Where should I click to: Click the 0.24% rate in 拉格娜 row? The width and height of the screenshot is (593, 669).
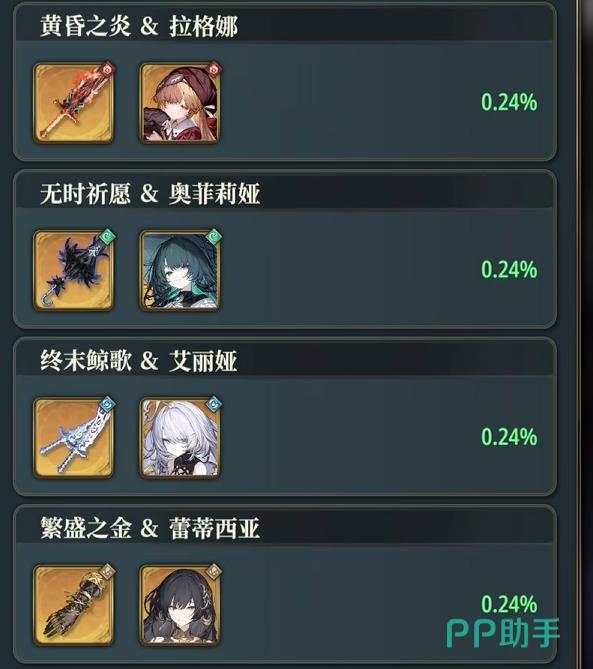[509, 102]
